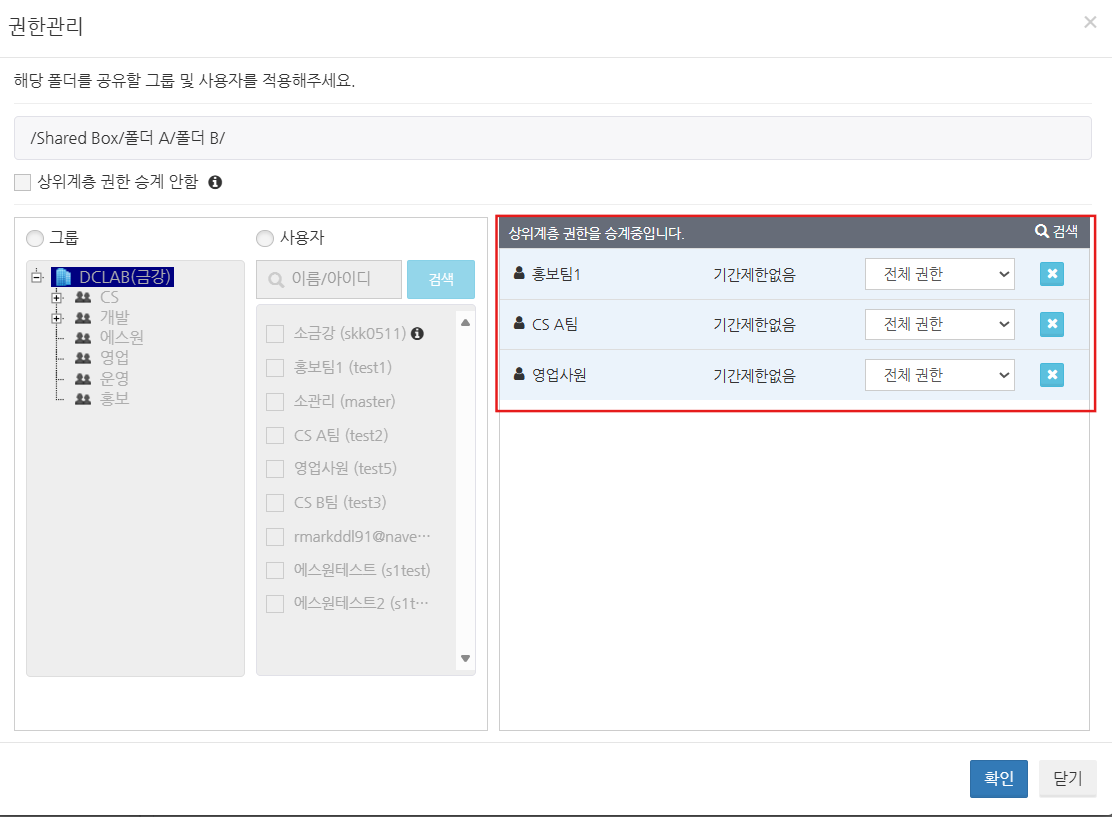This screenshot has width=1112, height=817.
Task: Delete 영업사원 permission using X icon
Action: coord(1051,375)
